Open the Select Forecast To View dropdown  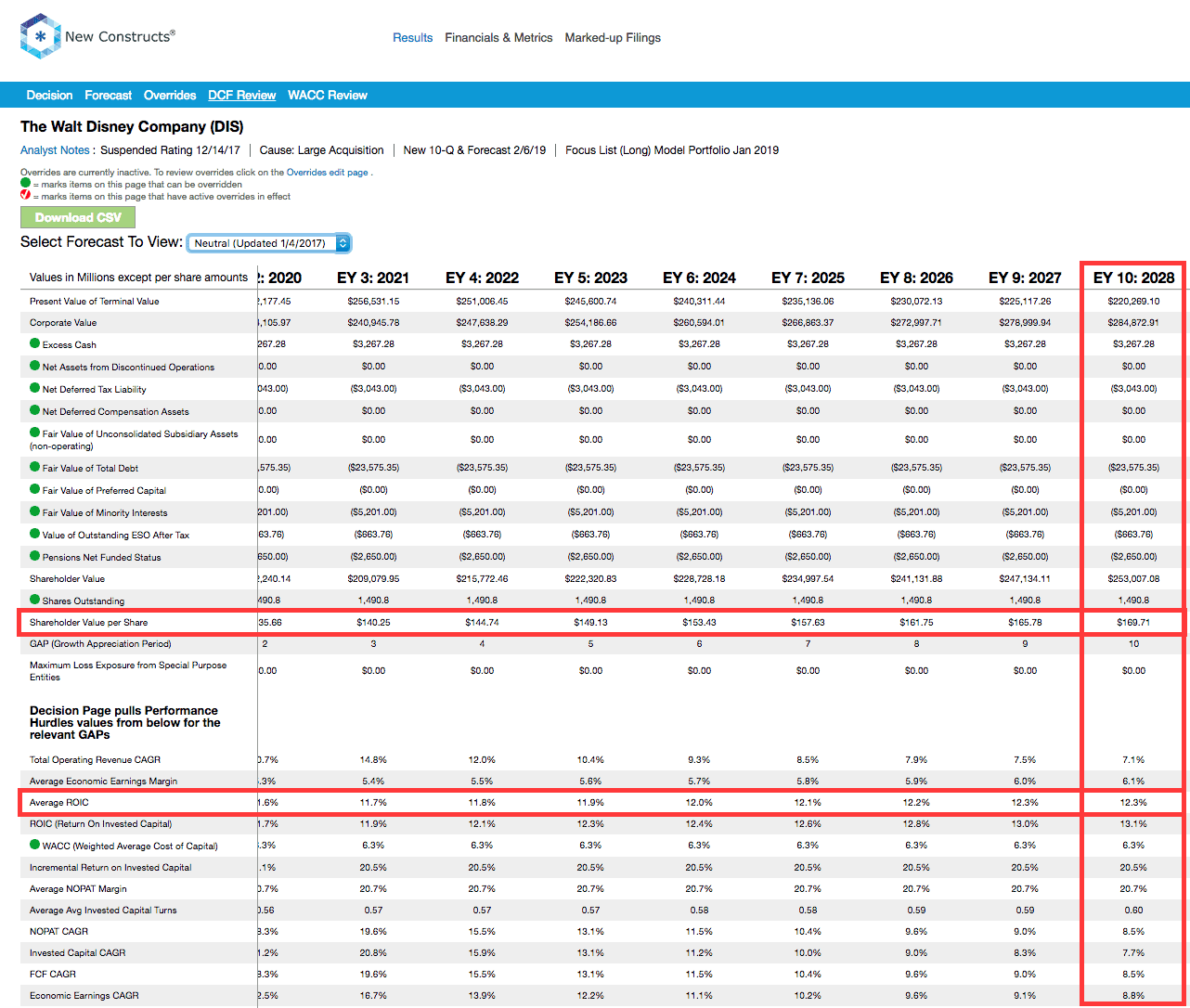coord(268,243)
